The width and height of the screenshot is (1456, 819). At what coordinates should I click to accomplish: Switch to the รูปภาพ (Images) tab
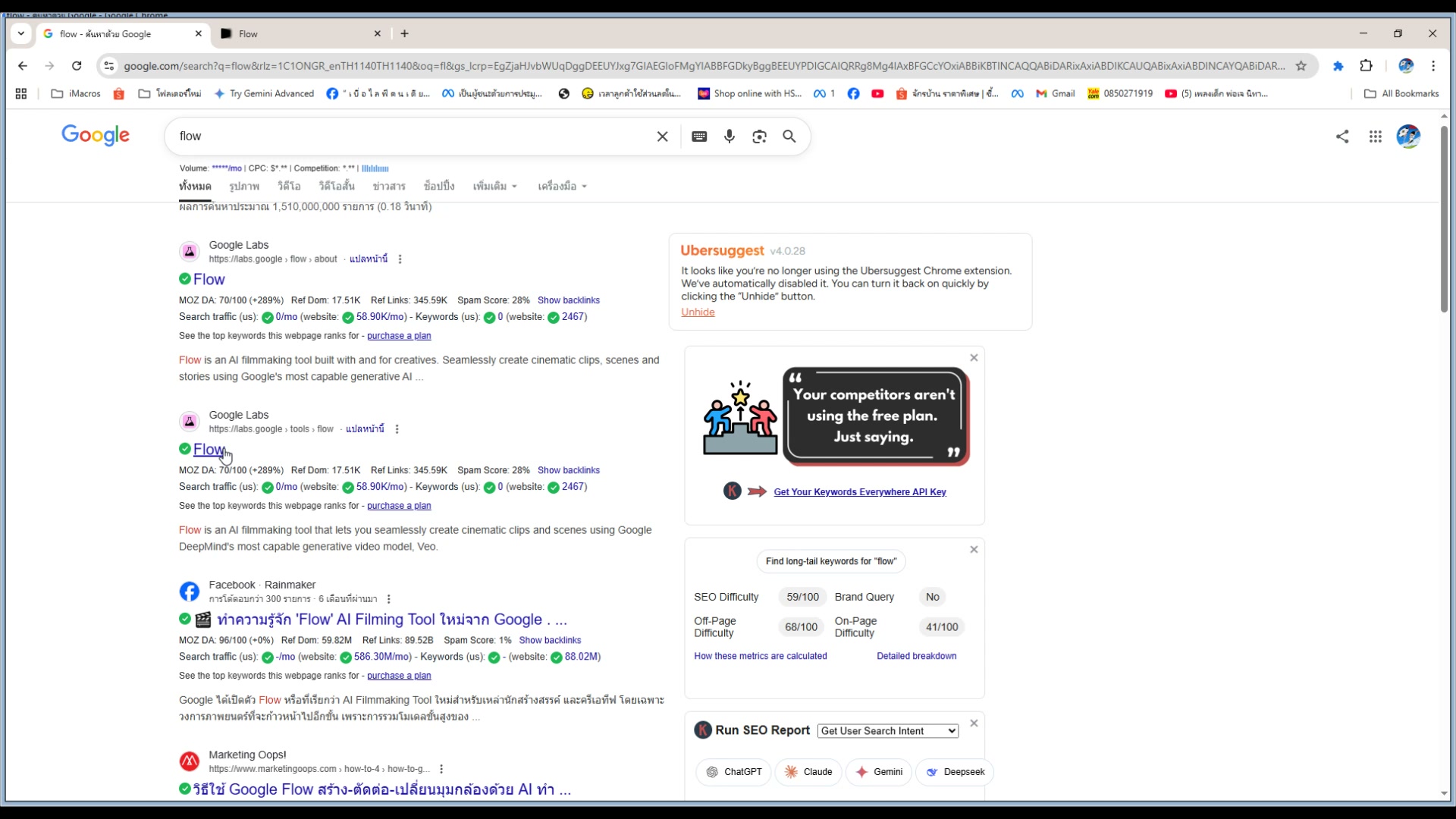[x=244, y=187]
